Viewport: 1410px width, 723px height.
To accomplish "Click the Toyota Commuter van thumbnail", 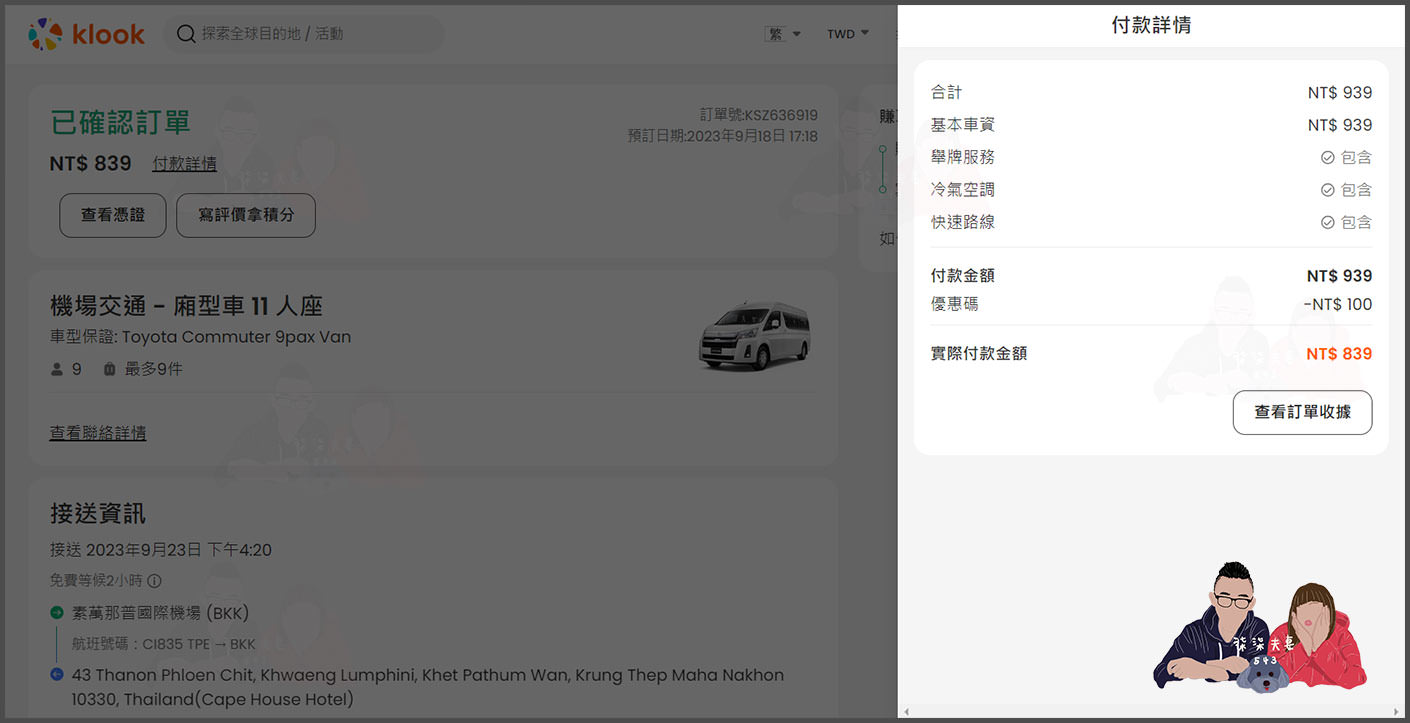I will coord(754,336).
